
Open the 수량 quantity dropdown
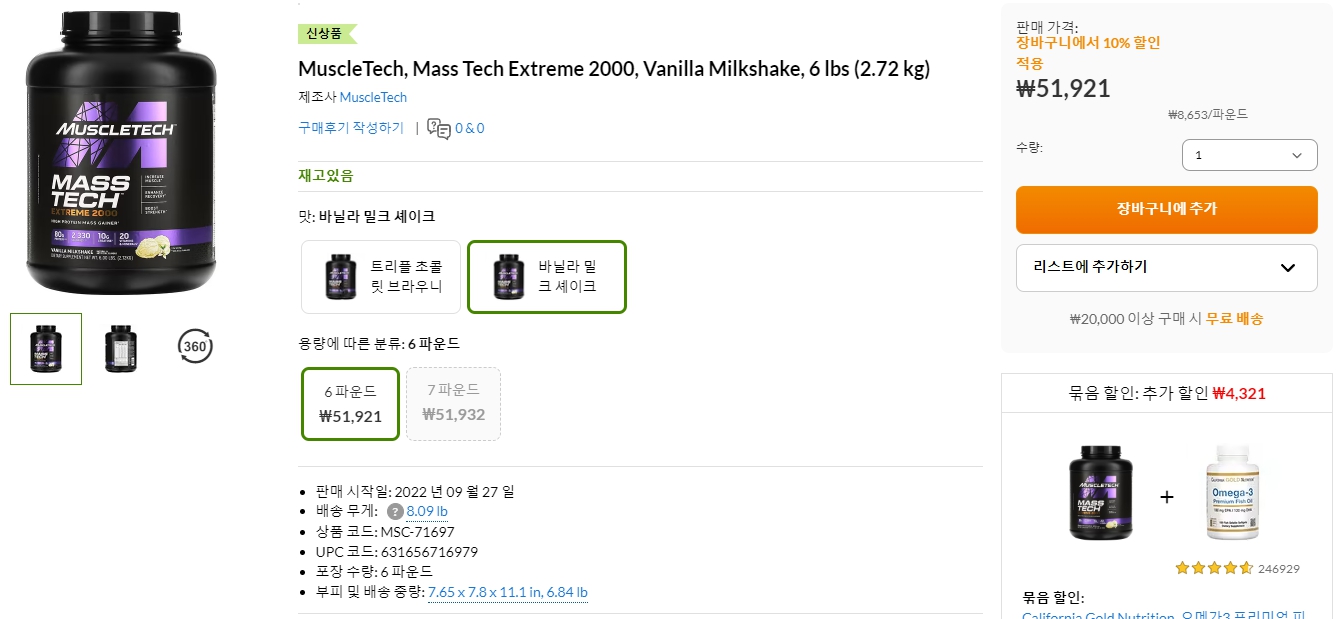1249,155
